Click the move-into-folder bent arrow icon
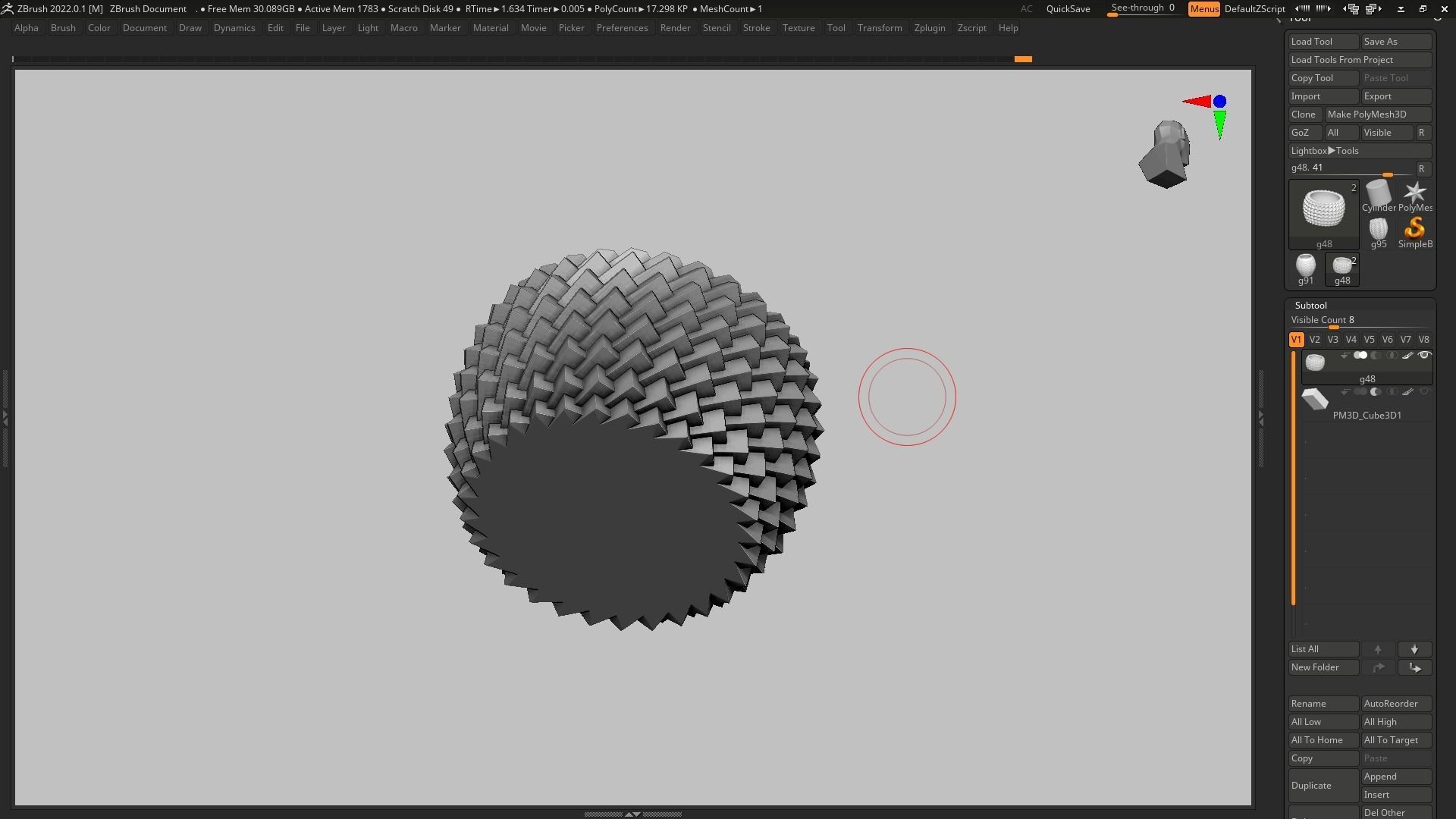The height and width of the screenshot is (819, 1456). (1414, 667)
